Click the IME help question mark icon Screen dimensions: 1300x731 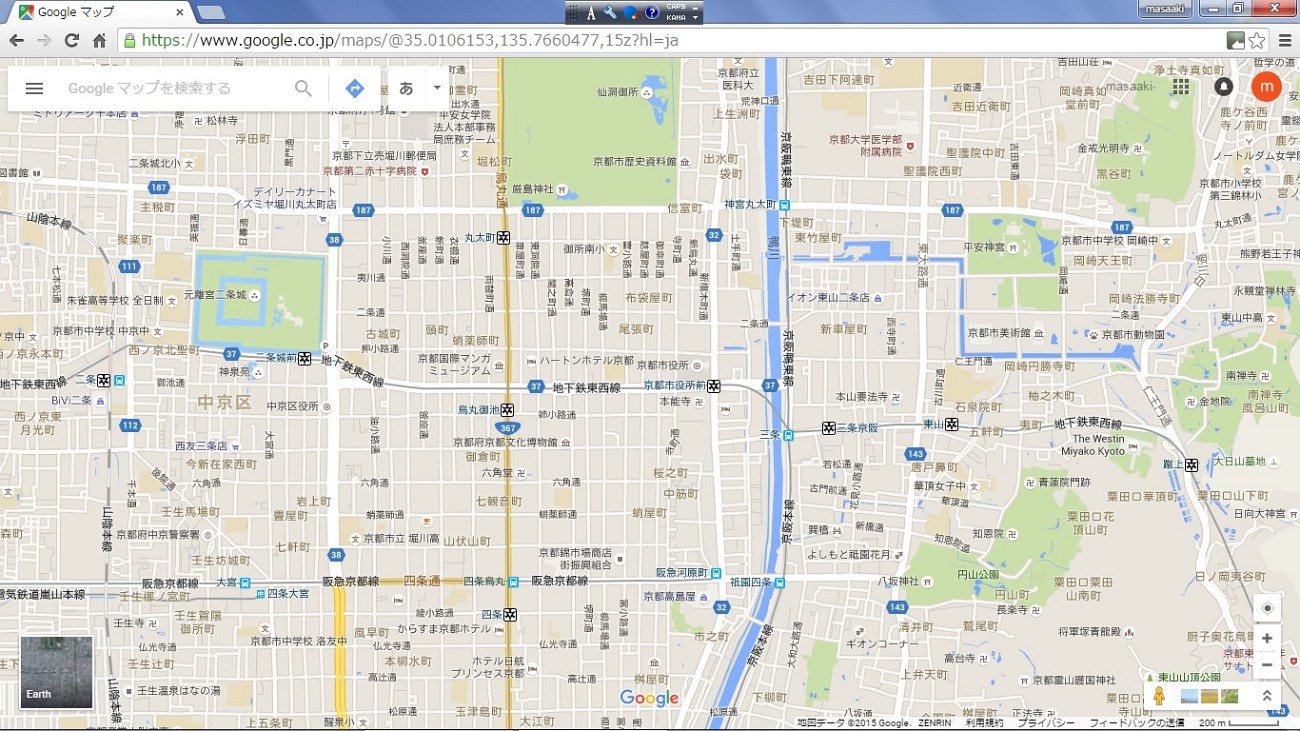(x=652, y=12)
